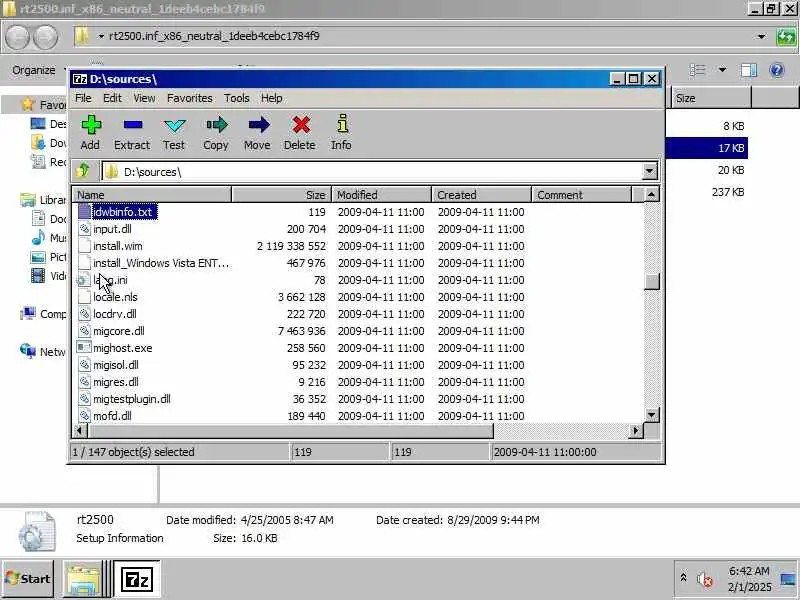Screen dimensions: 800x600
Task: Open Explorer help question mark icon
Action: pyautogui.click(x=777, y=69)
